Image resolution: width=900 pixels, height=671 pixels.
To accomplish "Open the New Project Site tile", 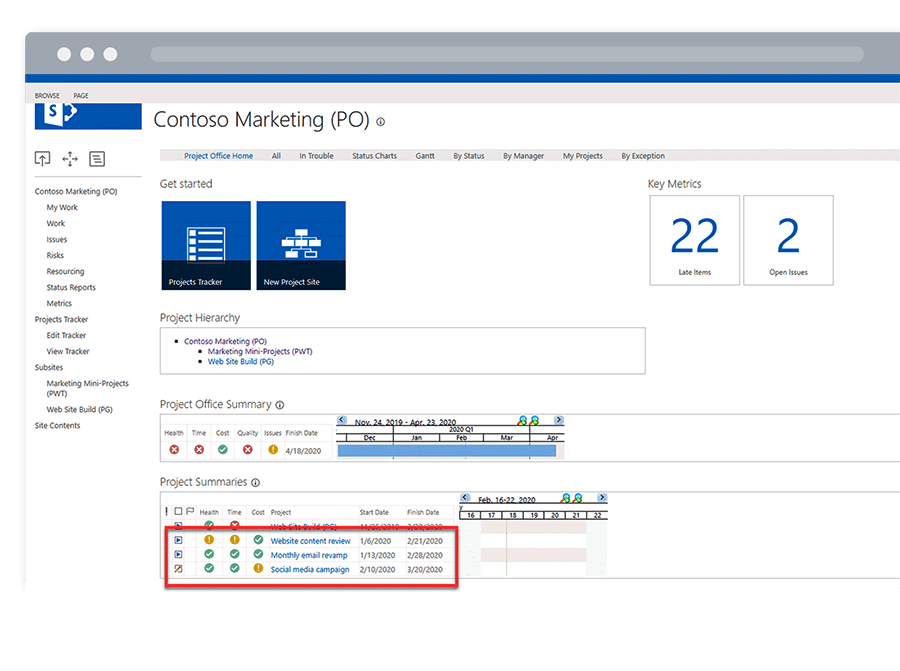I will (301, 246).
